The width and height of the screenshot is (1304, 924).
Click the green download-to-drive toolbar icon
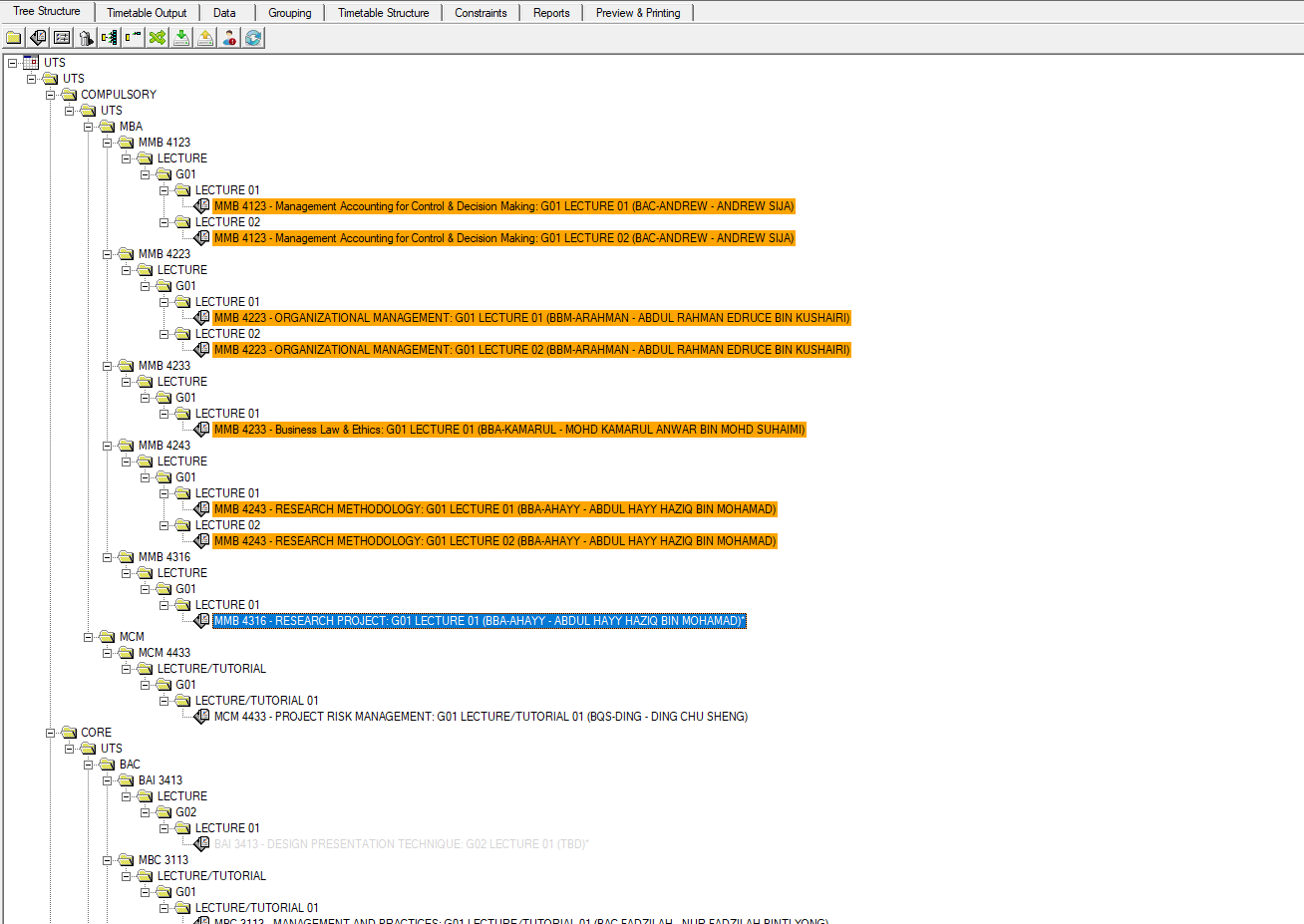pos(181,38)
